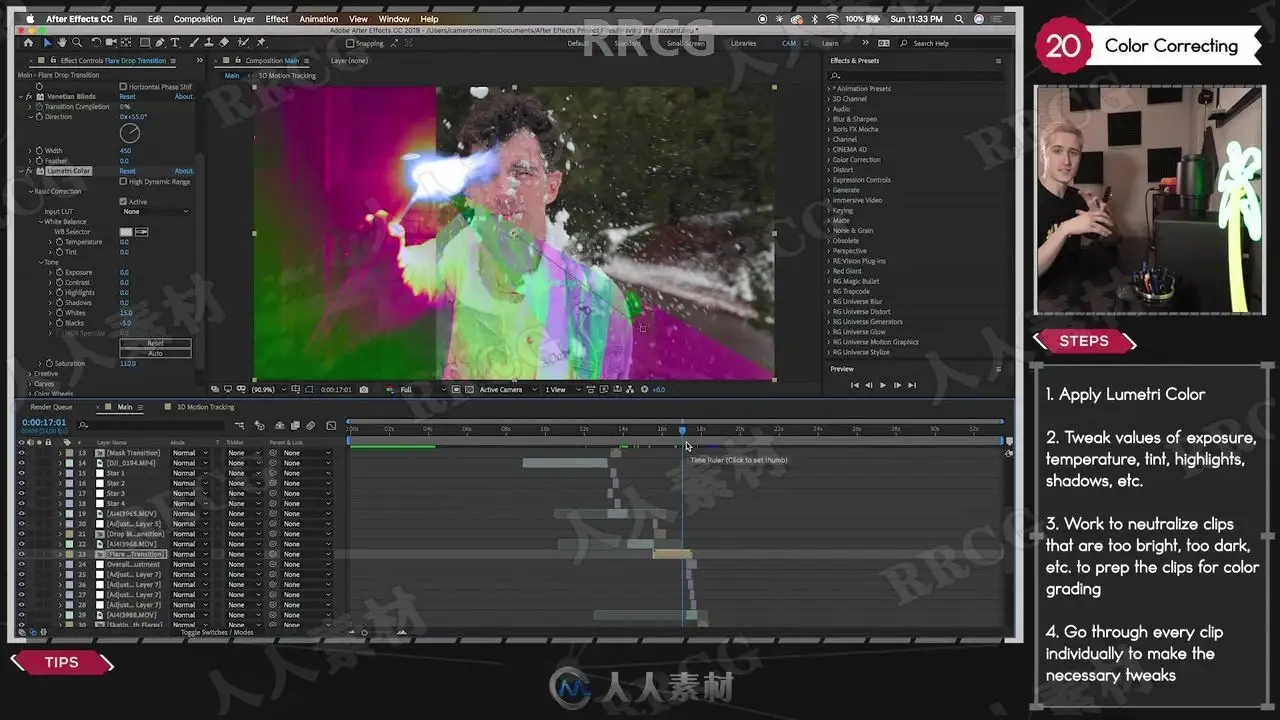Select the Clone Stamp tool
Viewport: 1280px width, 720px height.
tap(208, 43)
